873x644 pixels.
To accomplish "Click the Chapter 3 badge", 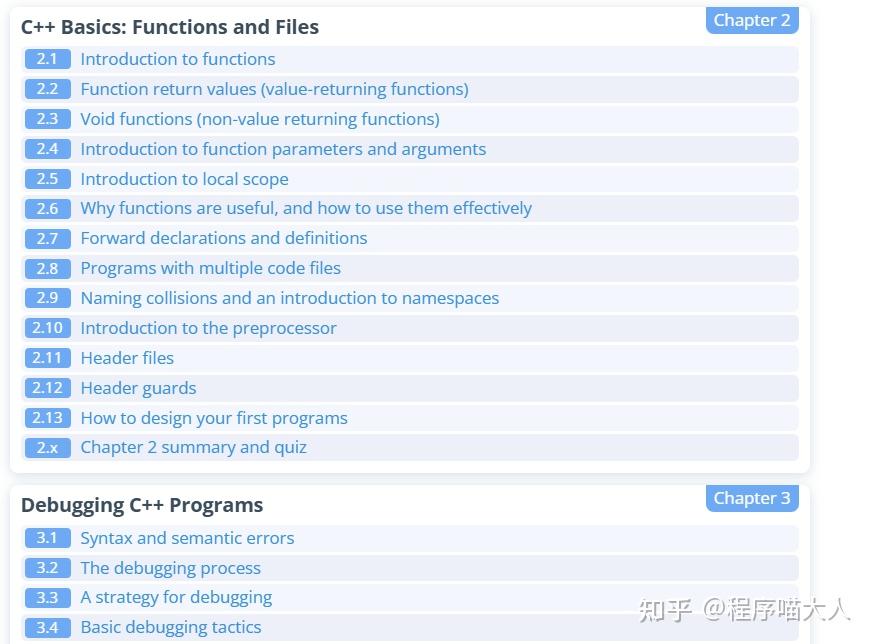I will 752,498.
